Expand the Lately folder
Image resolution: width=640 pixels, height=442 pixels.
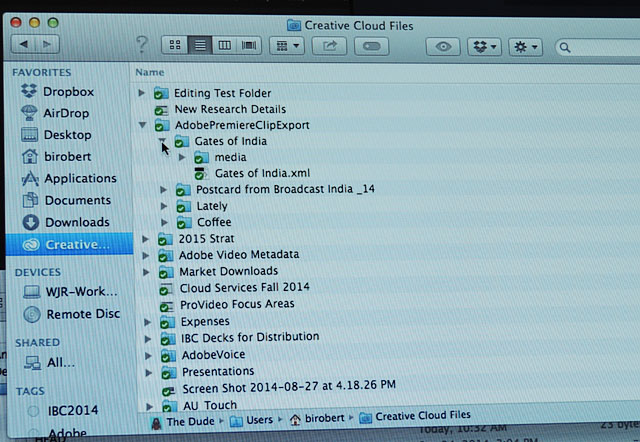tap(164, 206)
